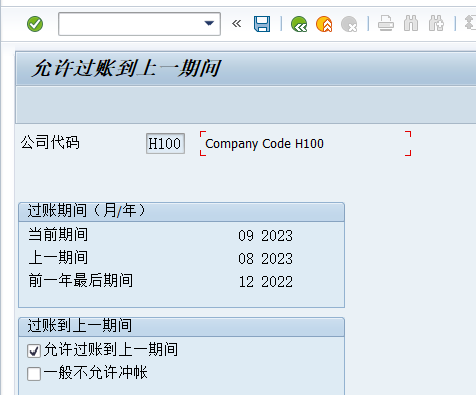Viewport: 476px width, 395px height.
Task: Save using the floppy disk icon
Action: click(262, 24)
